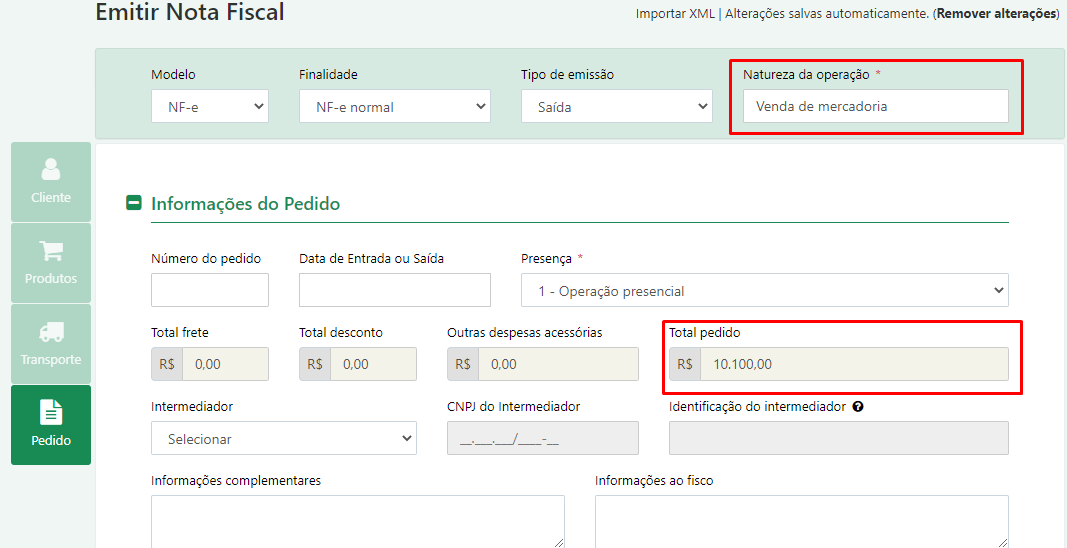Open the Tipo de emissão dropdown
The height and width of the screenshot is (548, 1067).
coord(617,106)
